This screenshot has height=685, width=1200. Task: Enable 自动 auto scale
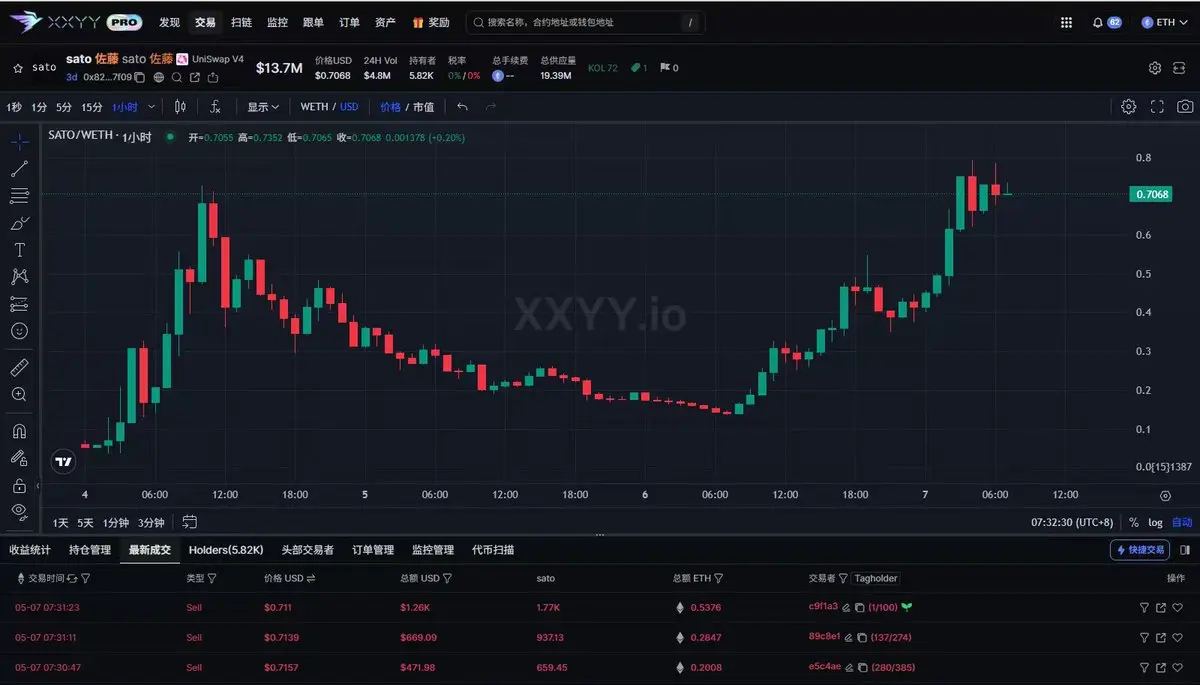tap(1182, 522)
